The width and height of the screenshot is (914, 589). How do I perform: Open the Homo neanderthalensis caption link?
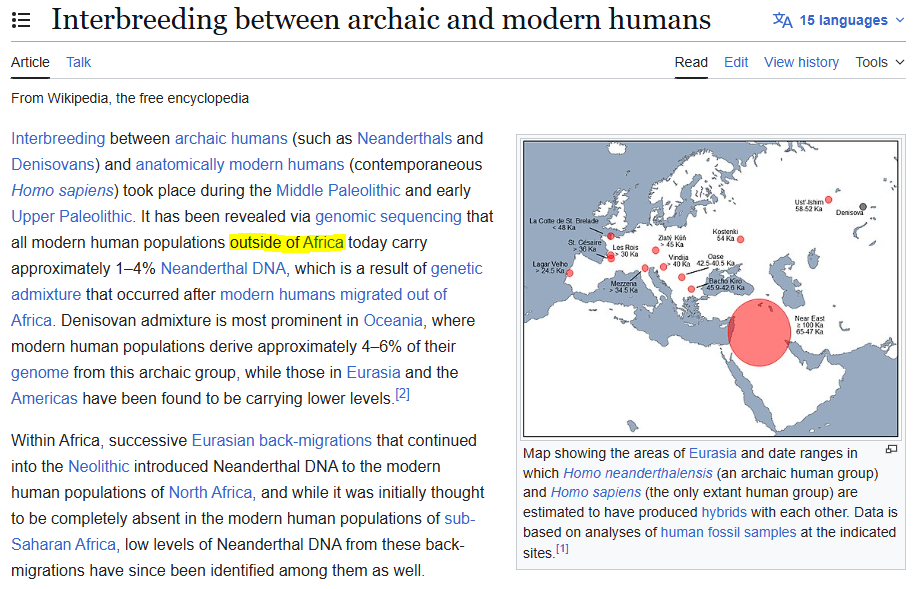click(638, 473)
